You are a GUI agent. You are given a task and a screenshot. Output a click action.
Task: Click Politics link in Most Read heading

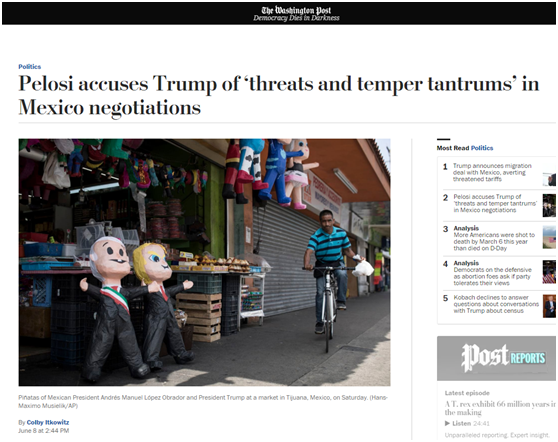coord(482,148)
